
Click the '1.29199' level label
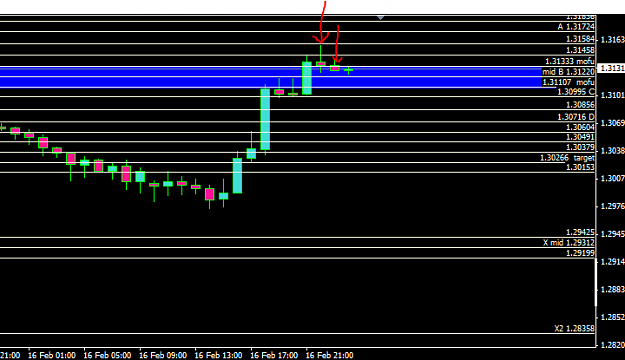580,253
